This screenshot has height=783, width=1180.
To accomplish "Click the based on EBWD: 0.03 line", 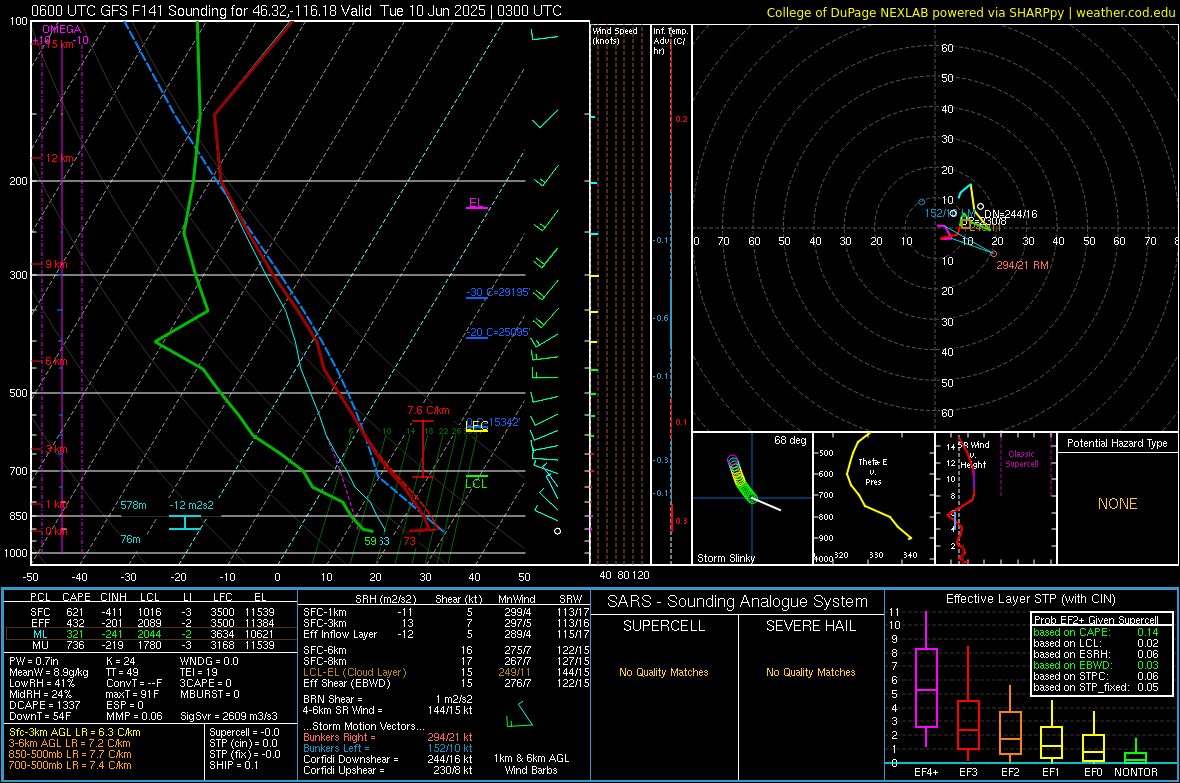I will click(x=1096, y=665).
